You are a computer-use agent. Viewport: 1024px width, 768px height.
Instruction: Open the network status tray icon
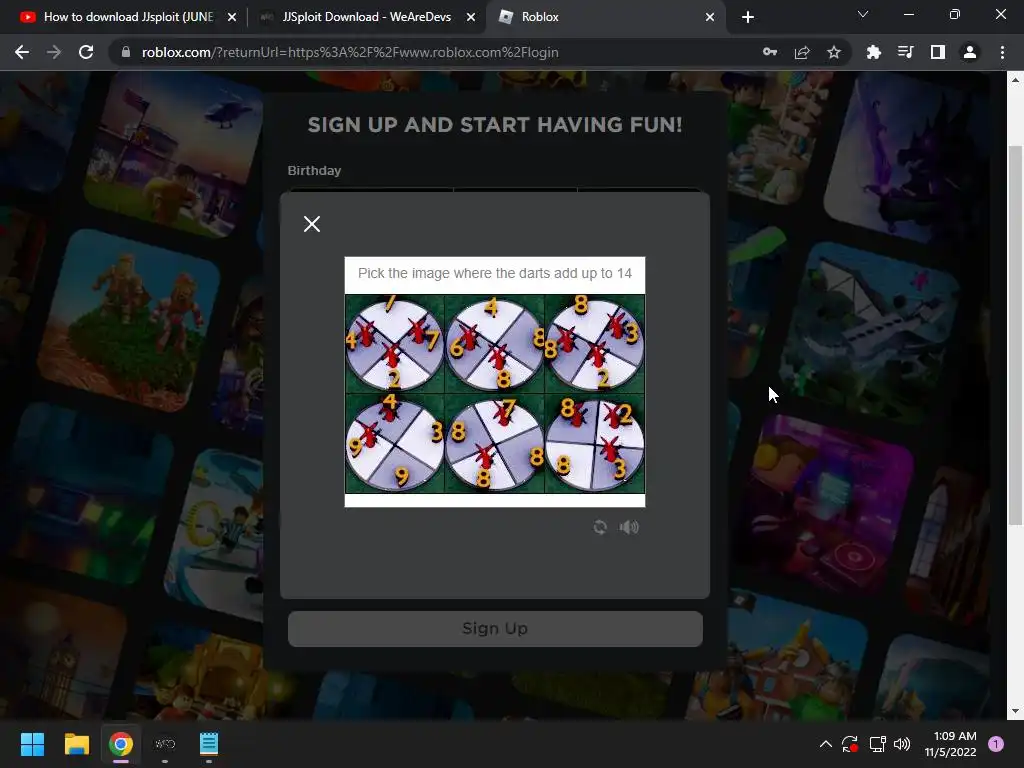point(877,744)
